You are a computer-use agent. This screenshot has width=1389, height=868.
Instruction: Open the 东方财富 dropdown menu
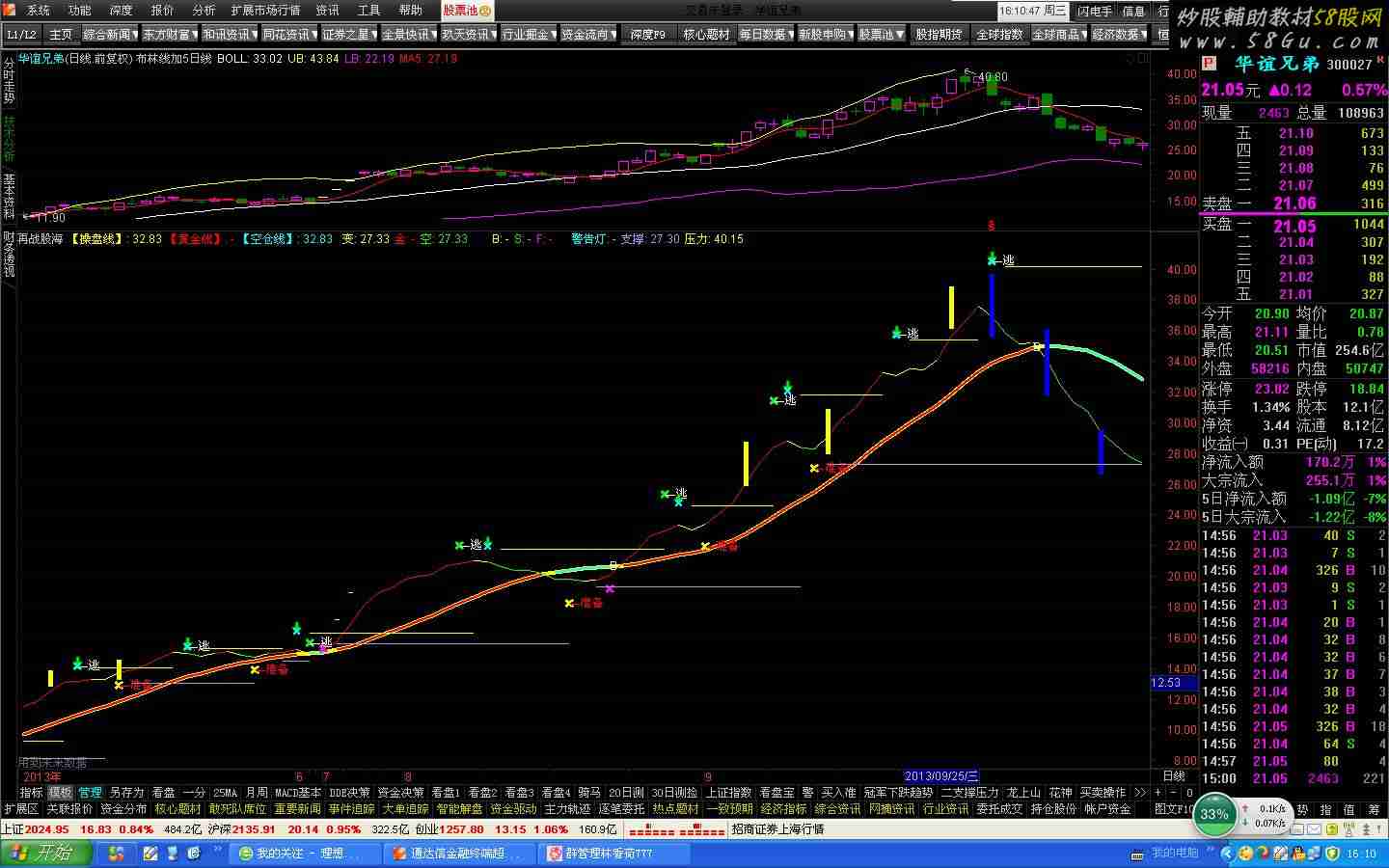click(x=171, y=35)
